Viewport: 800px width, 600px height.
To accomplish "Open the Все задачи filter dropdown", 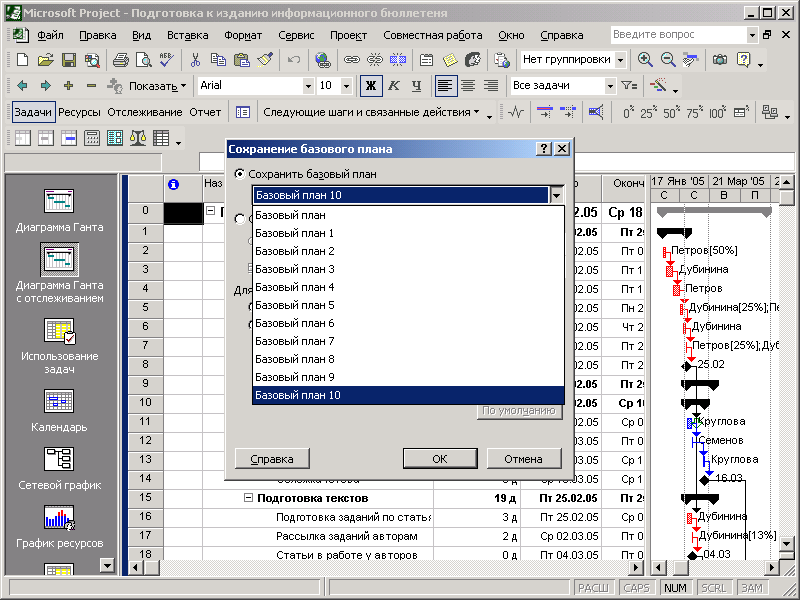I will (x=610, y=86).
